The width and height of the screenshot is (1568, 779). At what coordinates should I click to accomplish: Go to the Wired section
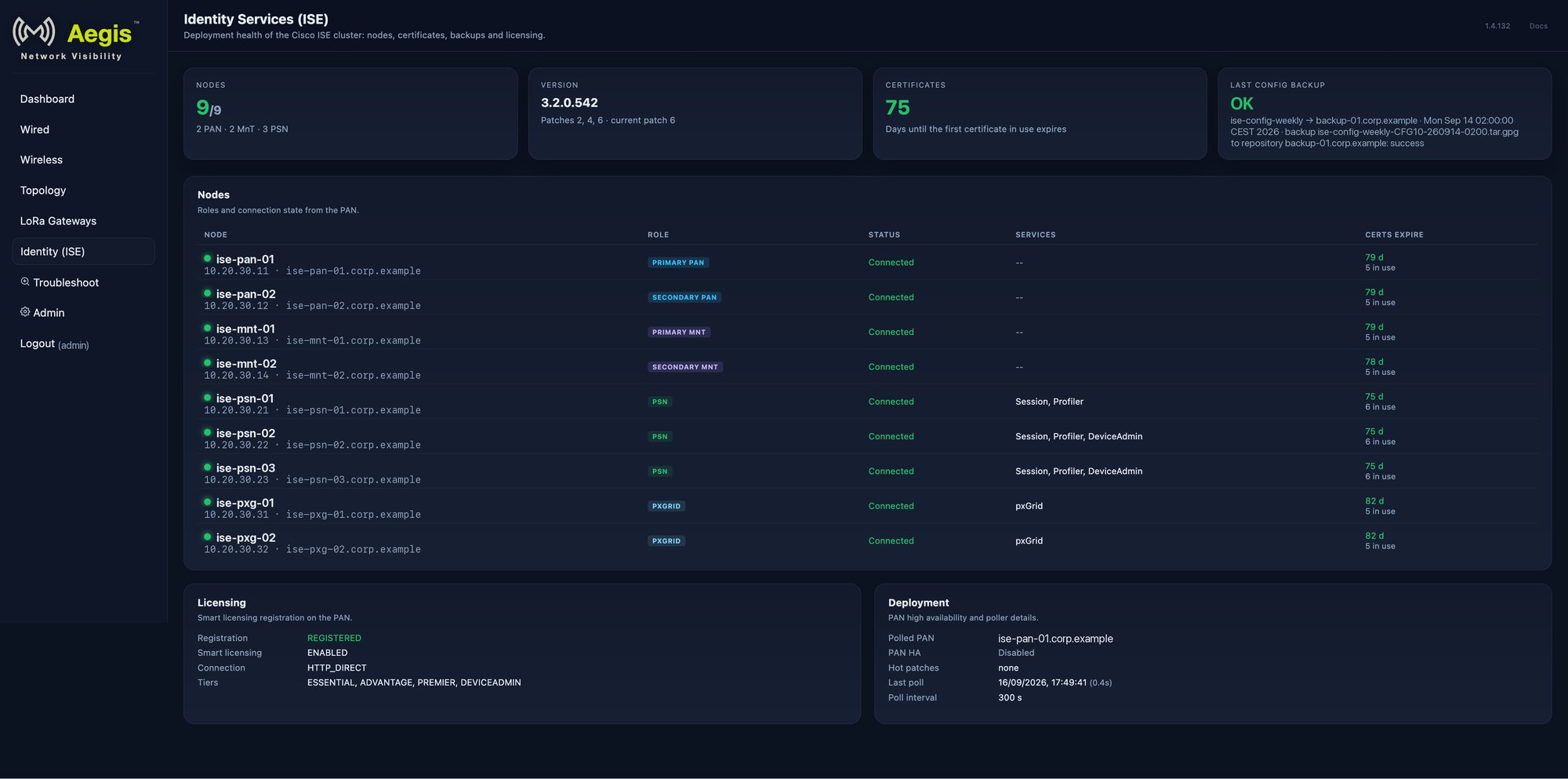click(83, 129)
